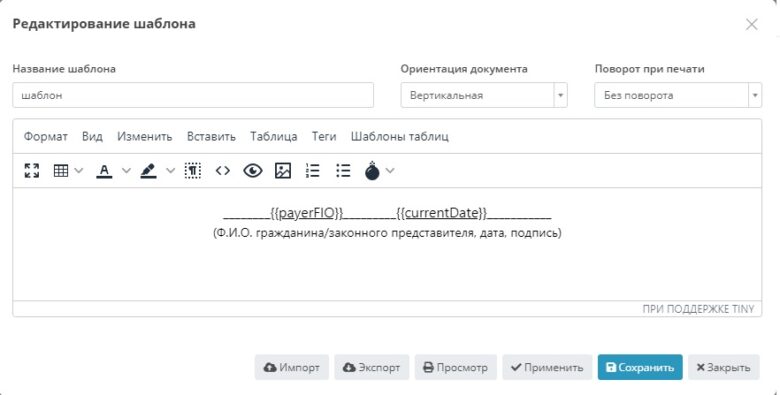This screenshot has width=780, height=395.
Task: Open the Формат menu
Action: pos(46,136)
